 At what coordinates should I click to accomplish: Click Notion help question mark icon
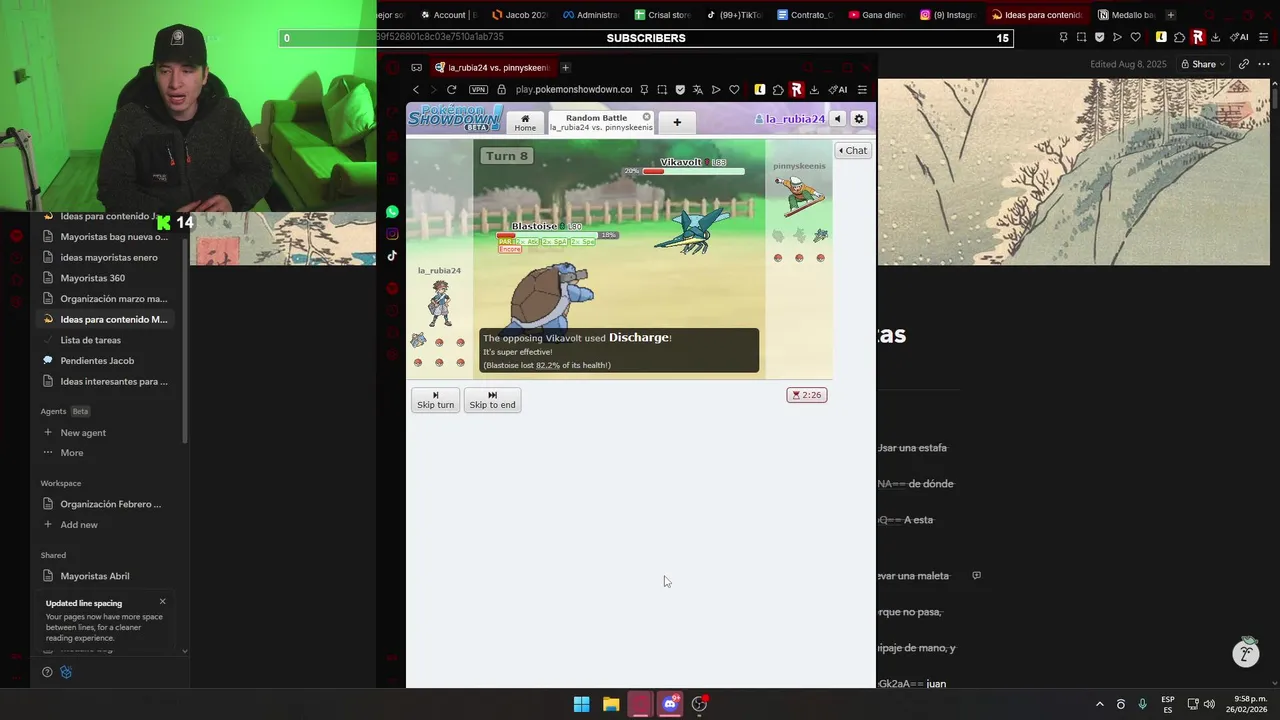pos(47,672)
